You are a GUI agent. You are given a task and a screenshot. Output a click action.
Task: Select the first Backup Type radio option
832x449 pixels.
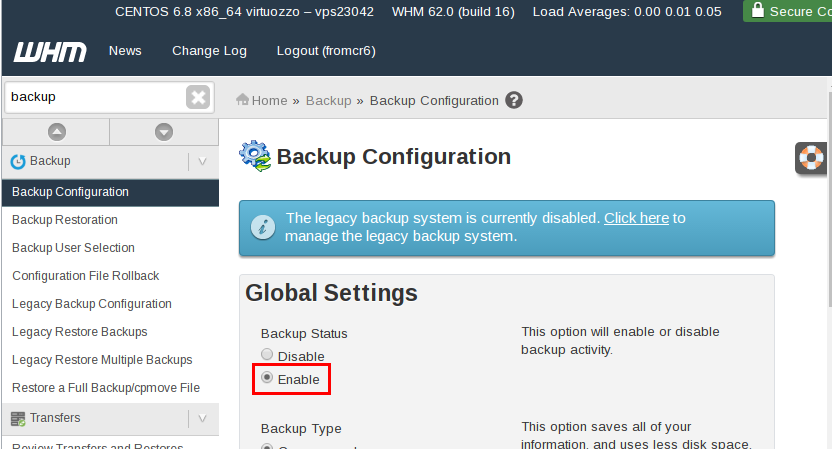(267, 447)
